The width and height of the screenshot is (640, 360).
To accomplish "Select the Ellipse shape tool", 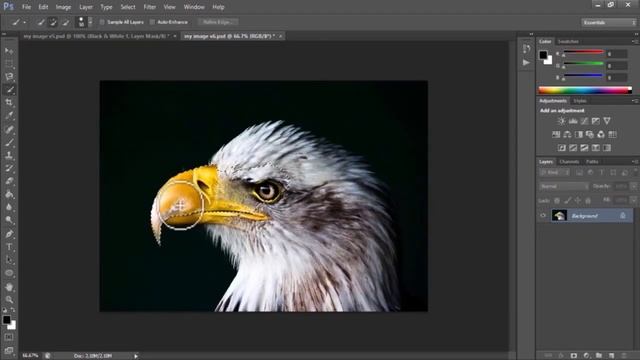I will click(9, 273).
